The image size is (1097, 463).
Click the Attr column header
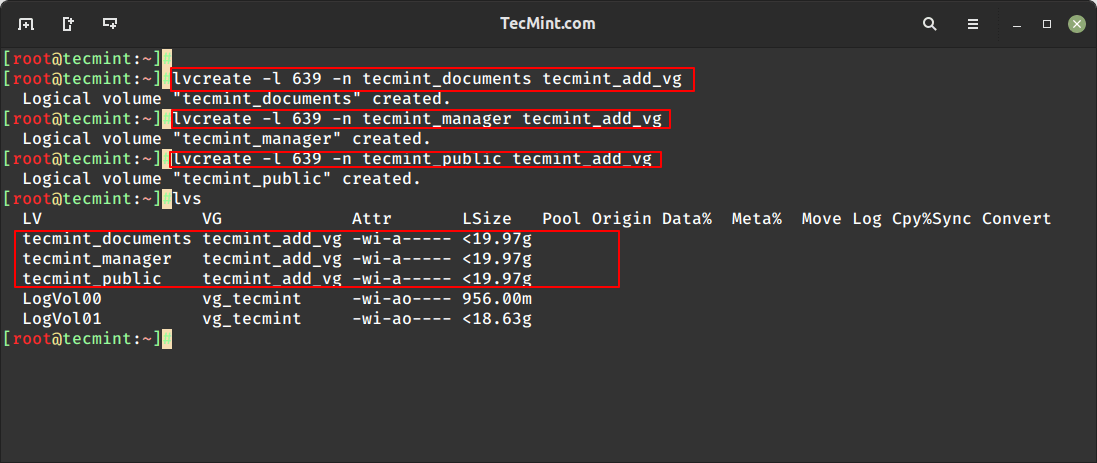[371, 219]
